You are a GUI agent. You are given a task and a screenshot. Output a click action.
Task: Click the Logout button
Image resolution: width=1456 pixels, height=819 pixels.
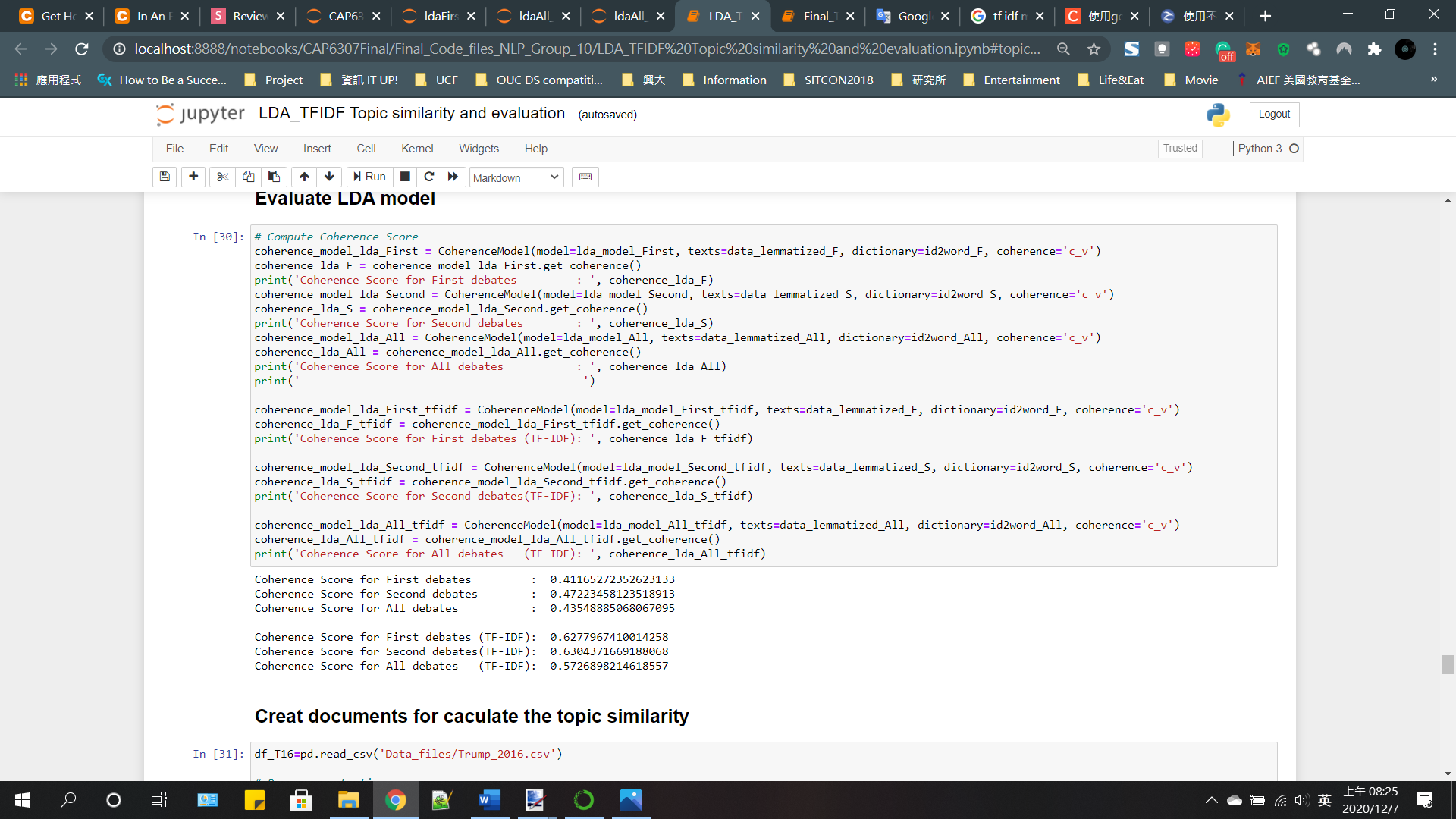coord(1274,115)
